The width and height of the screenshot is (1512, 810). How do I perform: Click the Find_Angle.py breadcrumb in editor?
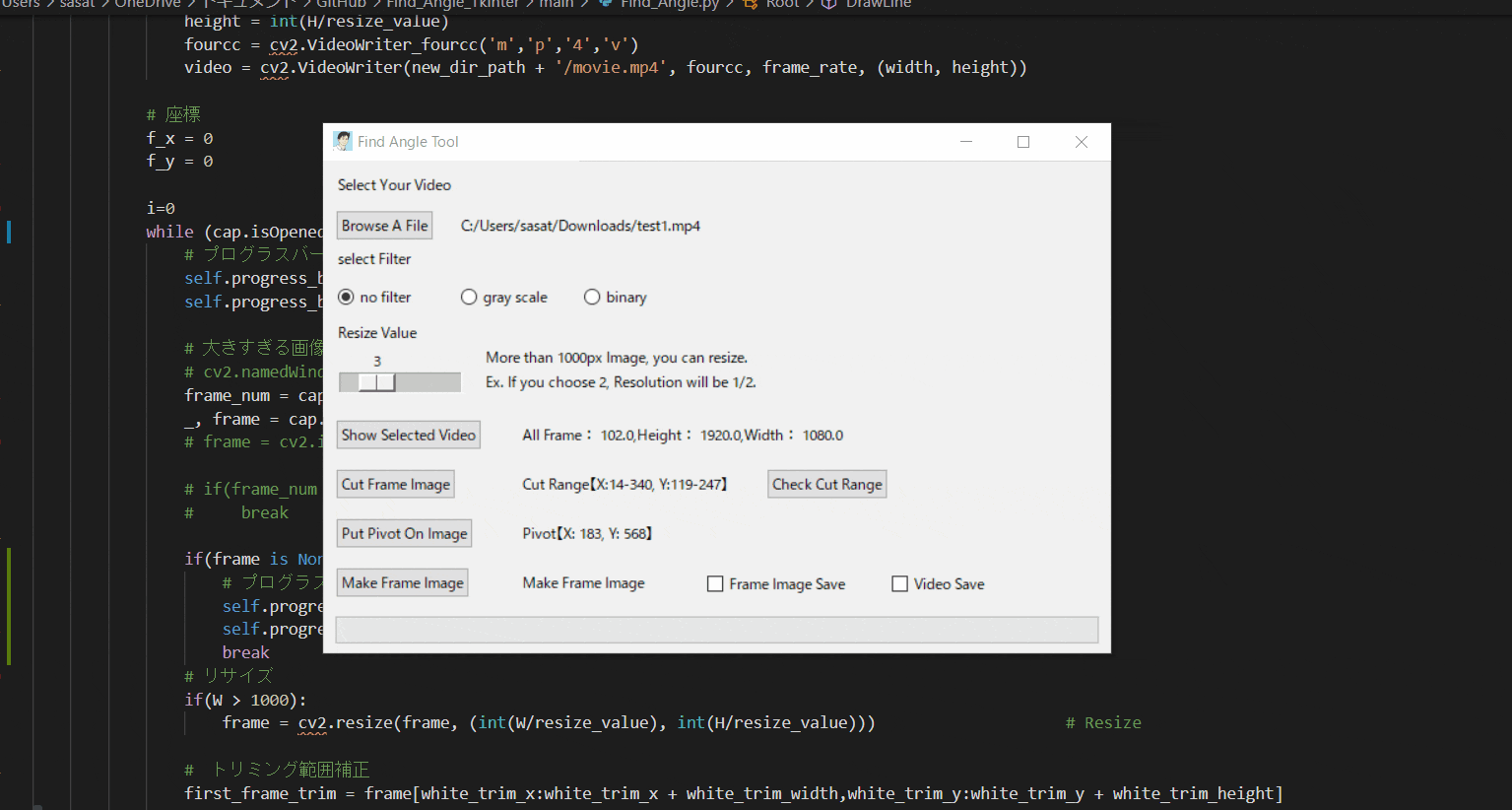pos(670,4)
